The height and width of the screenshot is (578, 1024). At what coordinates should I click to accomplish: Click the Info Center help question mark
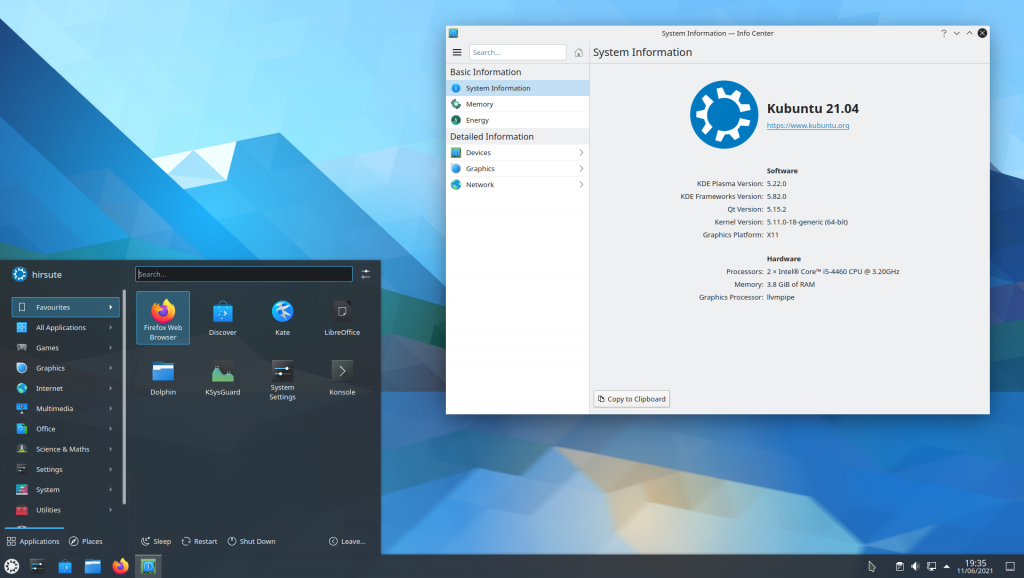pos(944,33)
